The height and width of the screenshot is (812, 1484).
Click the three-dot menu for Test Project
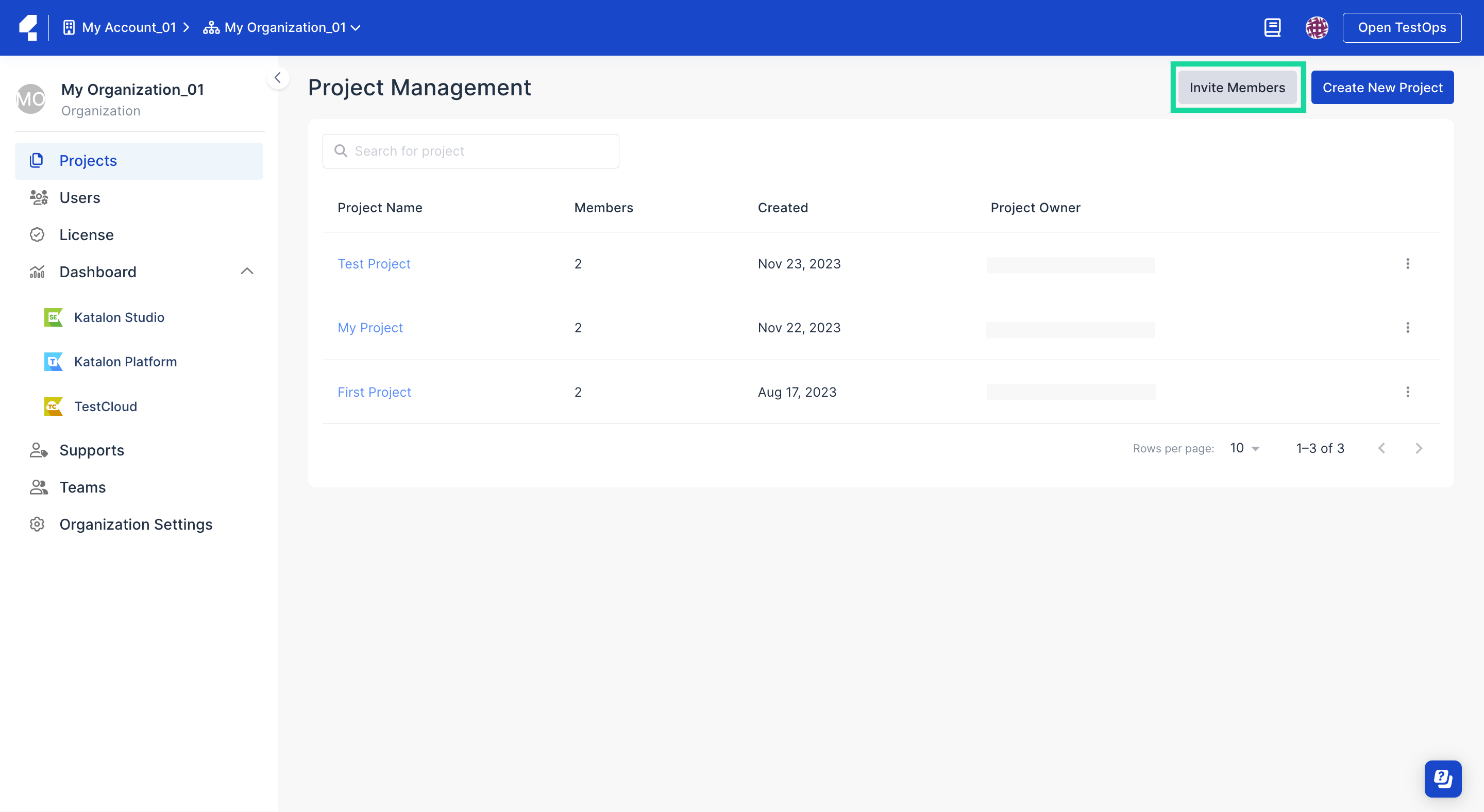pos(1407,263)
